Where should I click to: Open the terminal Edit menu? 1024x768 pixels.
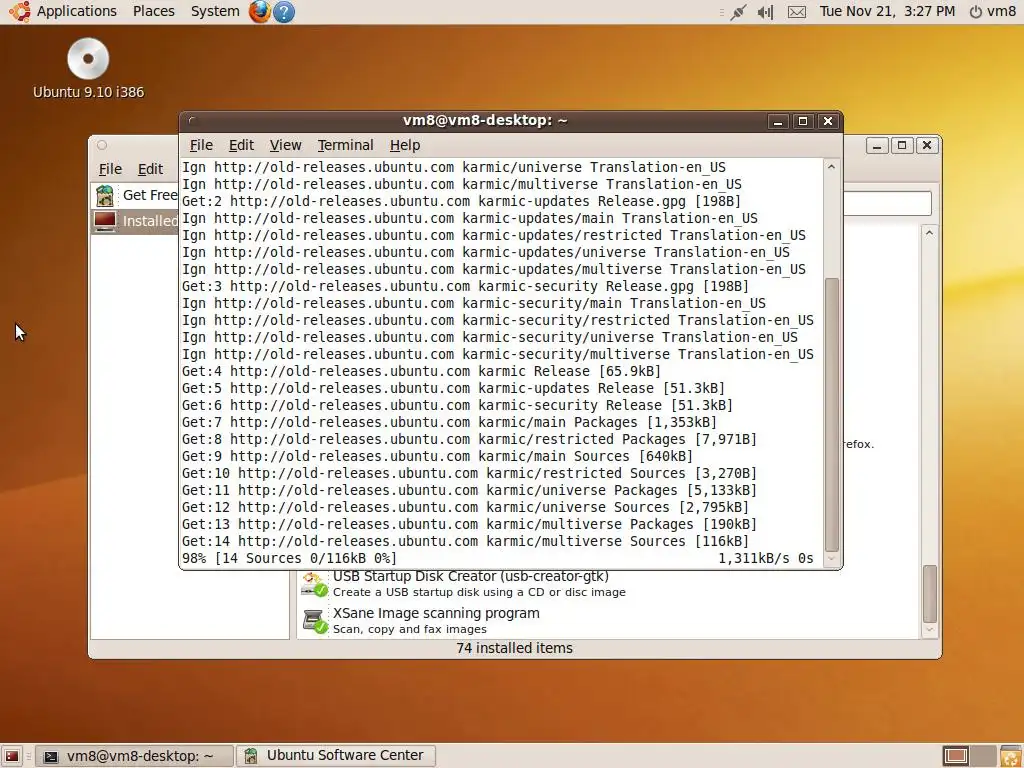(241, 145)
